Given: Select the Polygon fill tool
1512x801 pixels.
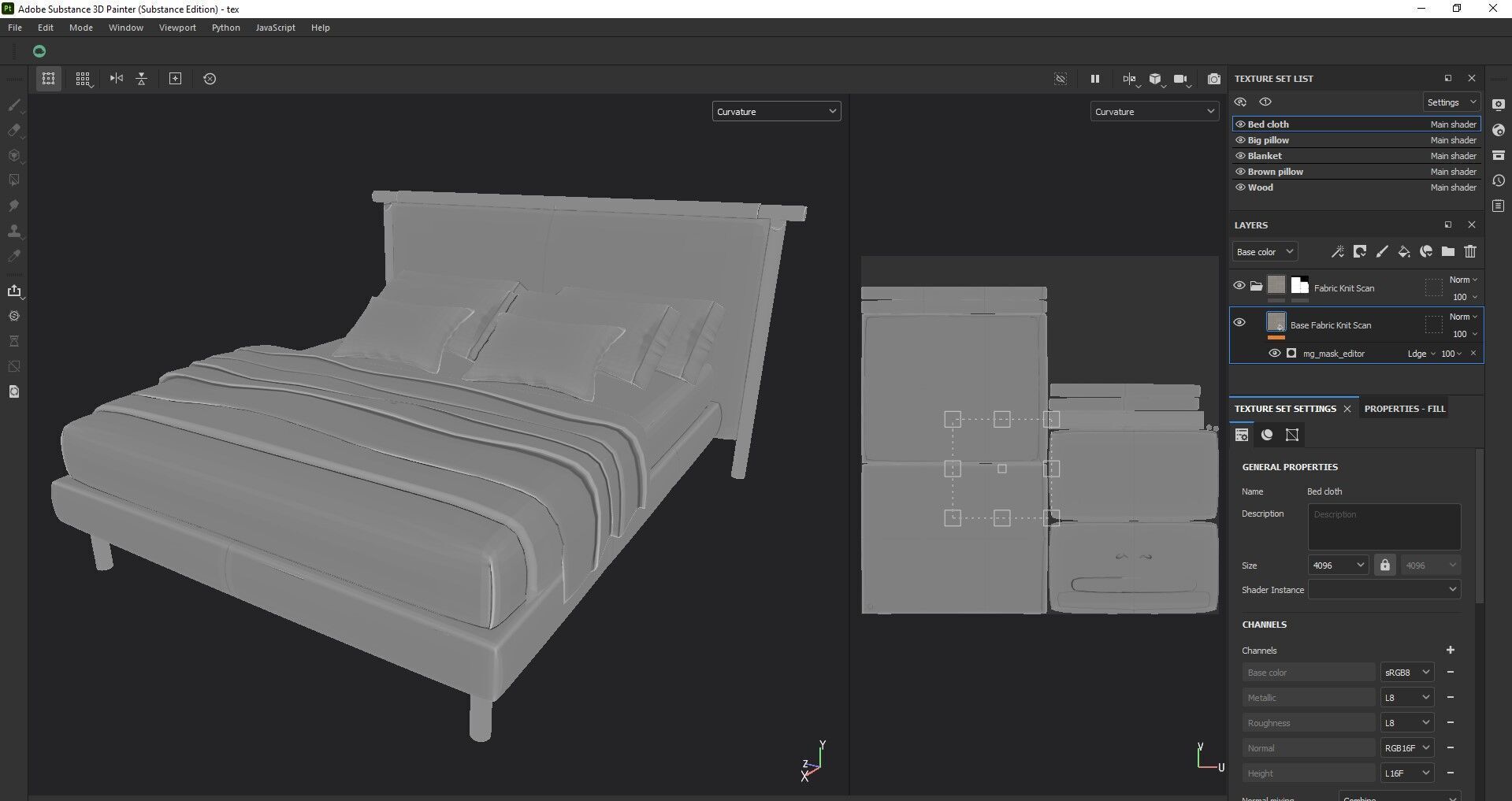Looking at the screenshot, I should [x=13, y=180].
